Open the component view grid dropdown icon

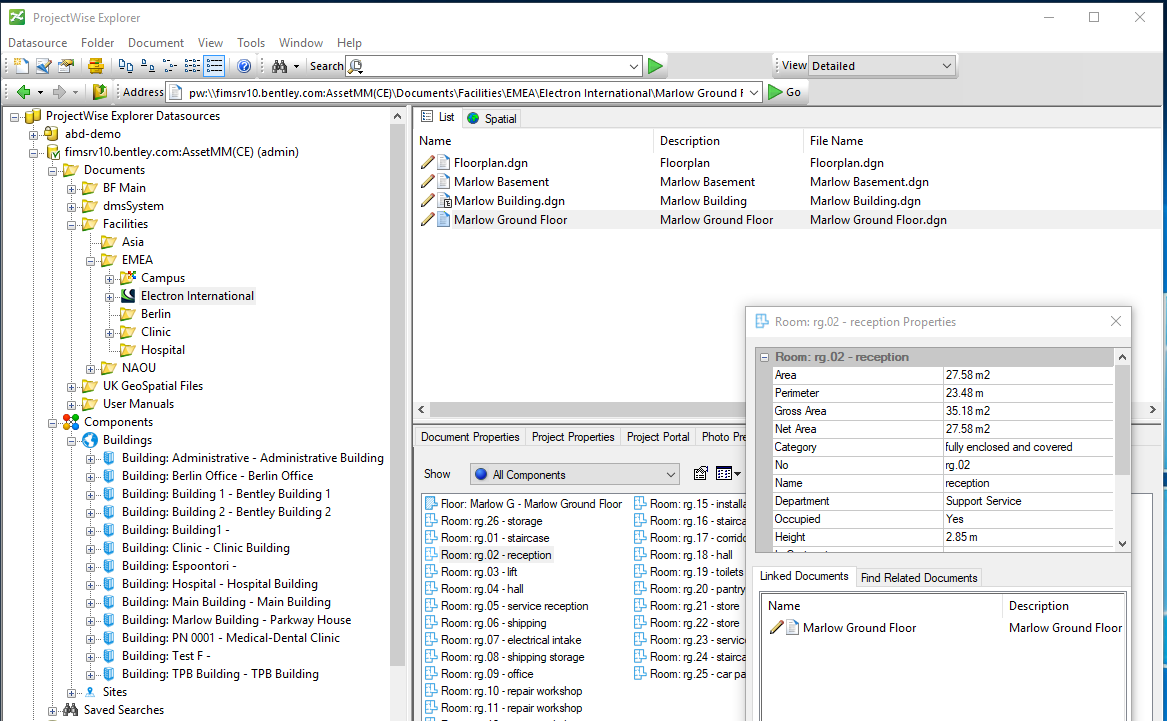pyautogui.click(x=728, y=474)
